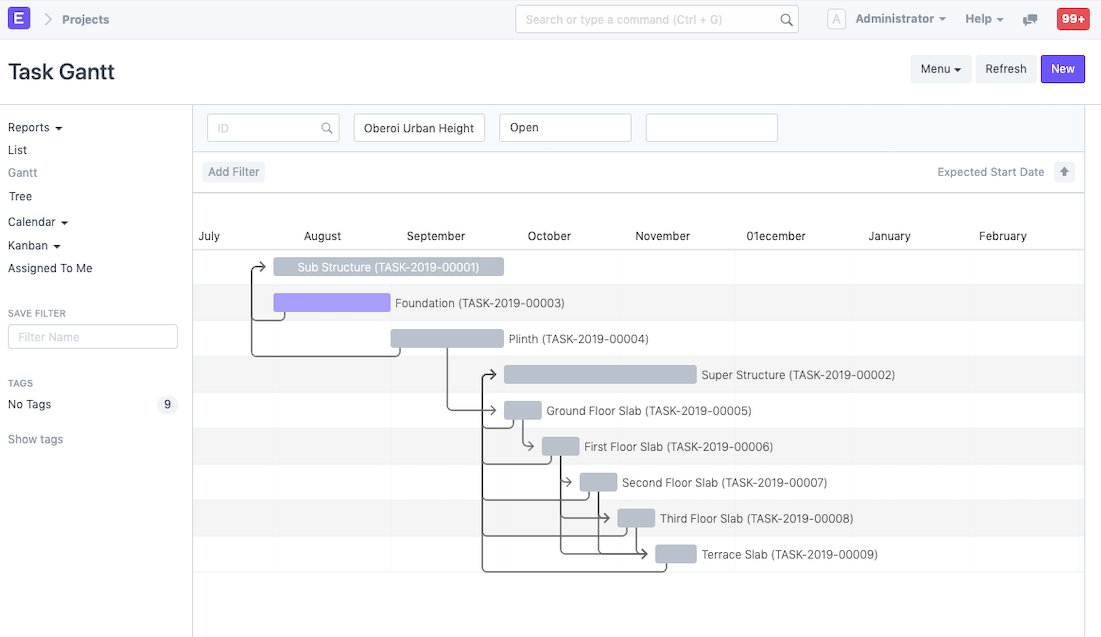Click the Filter Name input field

coord(93,337)
